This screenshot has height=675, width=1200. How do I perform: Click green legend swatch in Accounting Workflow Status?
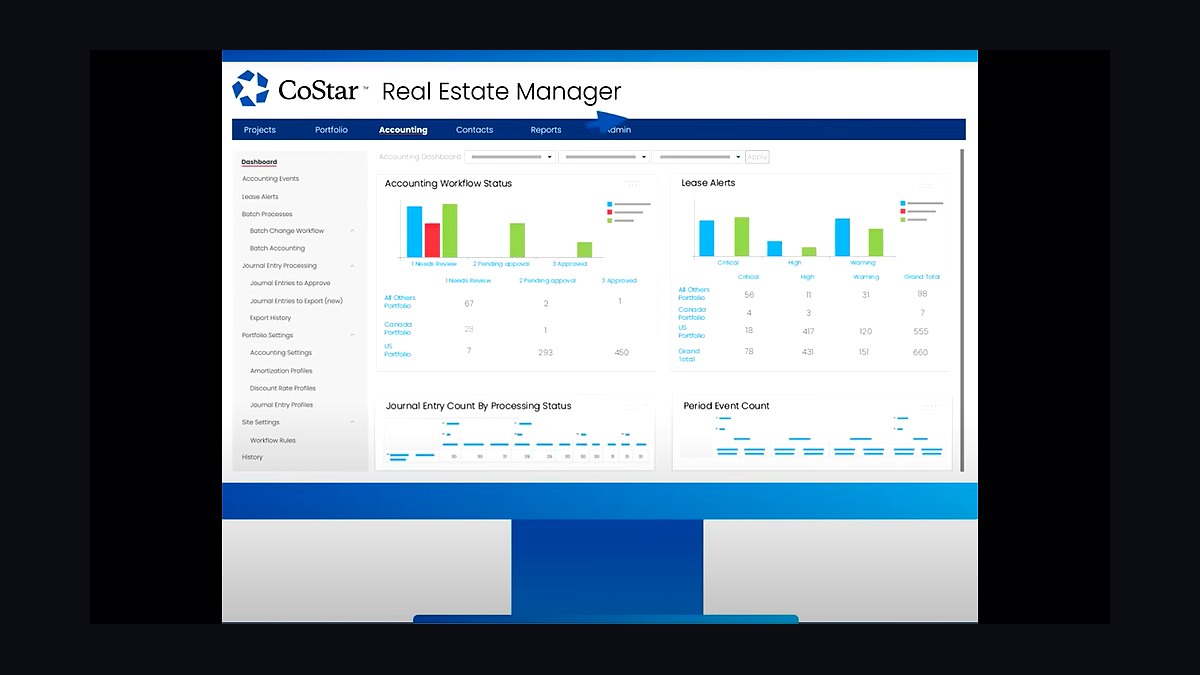[x=610, y=220]
